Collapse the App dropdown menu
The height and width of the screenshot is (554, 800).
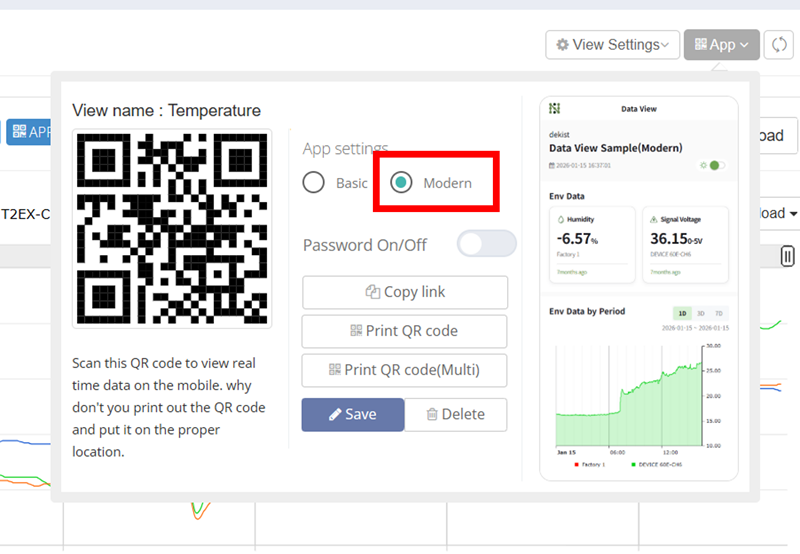point(721,45)
